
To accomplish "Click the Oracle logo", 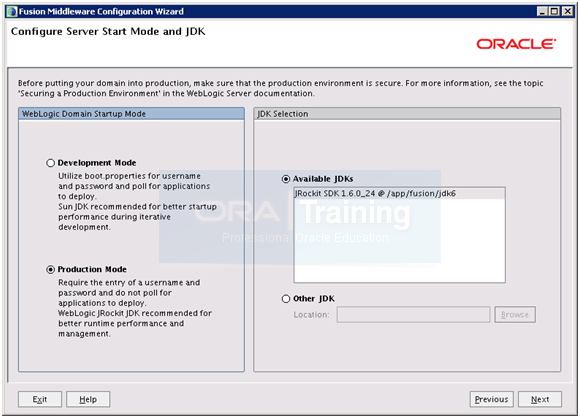I will click(x=516, y=44).
